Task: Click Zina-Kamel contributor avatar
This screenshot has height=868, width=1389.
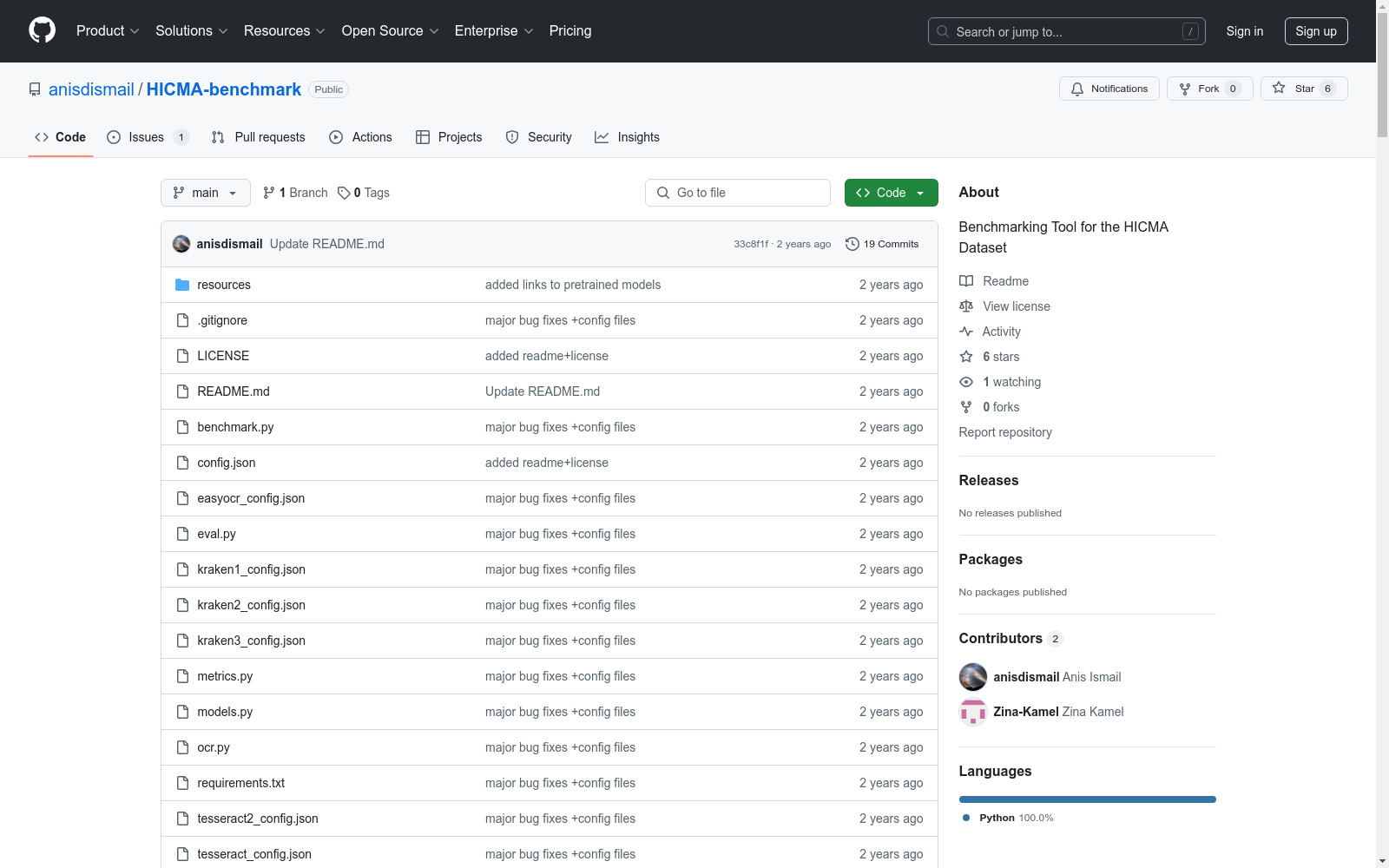Action: pyautogui.click(x=973, y=712)
